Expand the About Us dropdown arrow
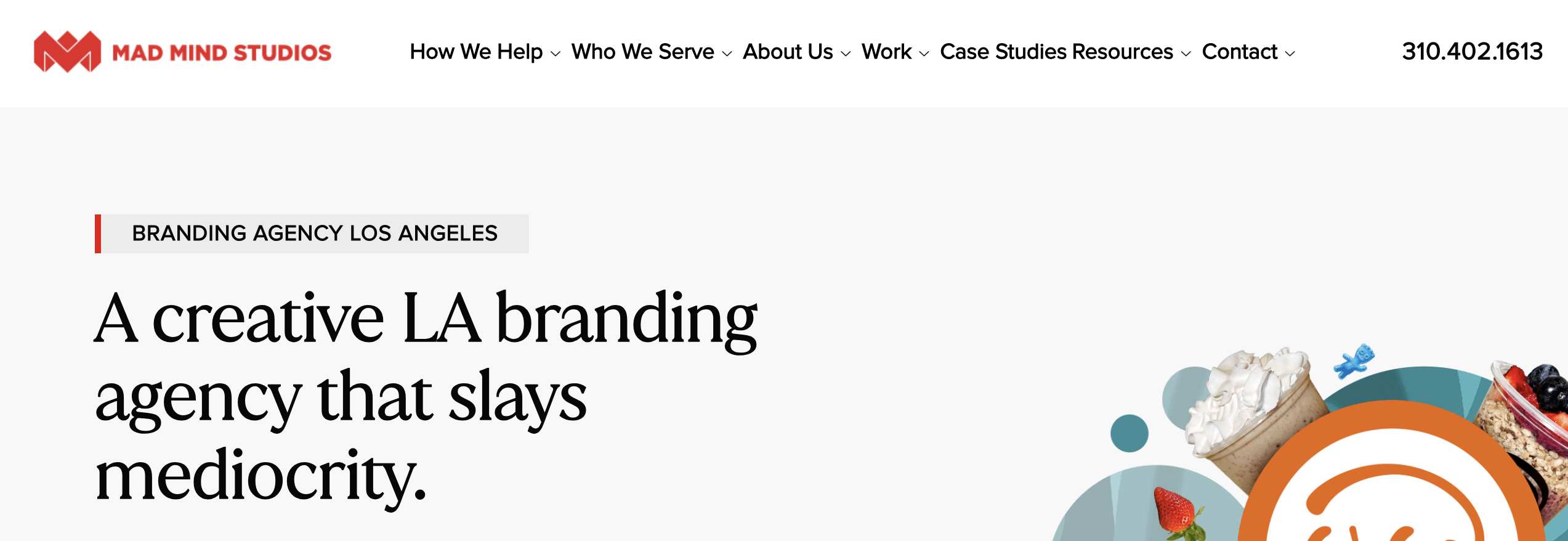This screenshot has width=1568, height=541. (846, 54)
